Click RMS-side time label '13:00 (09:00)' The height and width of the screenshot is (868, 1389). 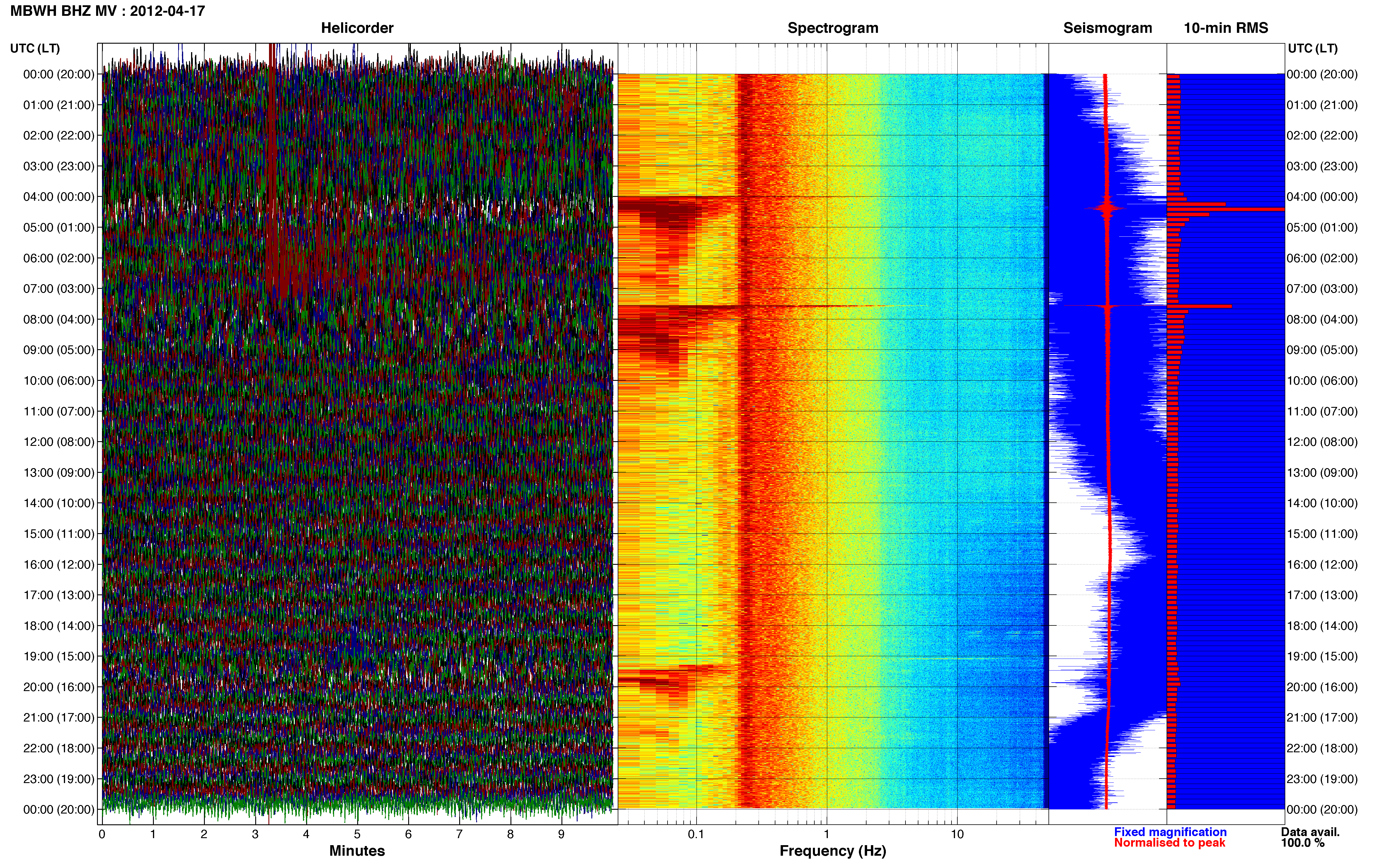point(1322,473)
